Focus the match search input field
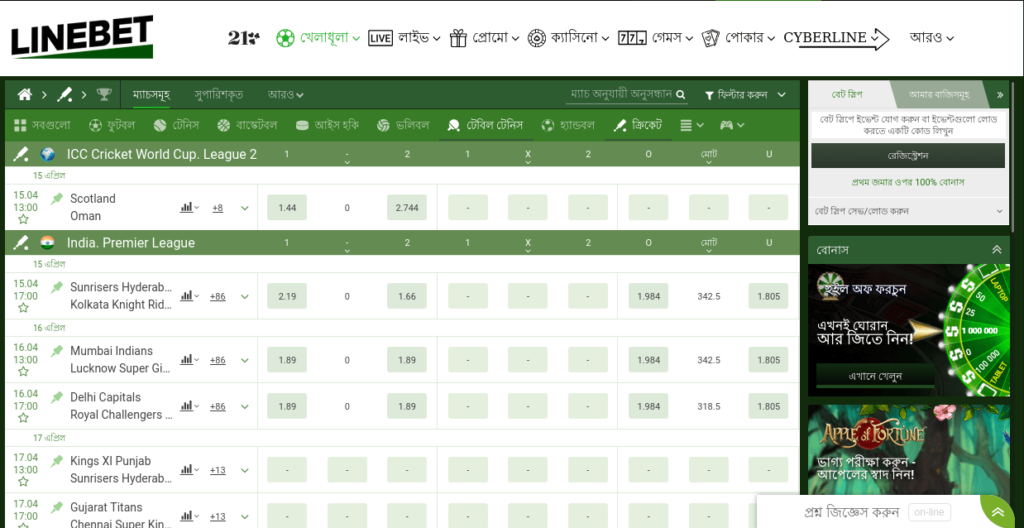This screenshot has width=1024, height=528. point(620,95)
